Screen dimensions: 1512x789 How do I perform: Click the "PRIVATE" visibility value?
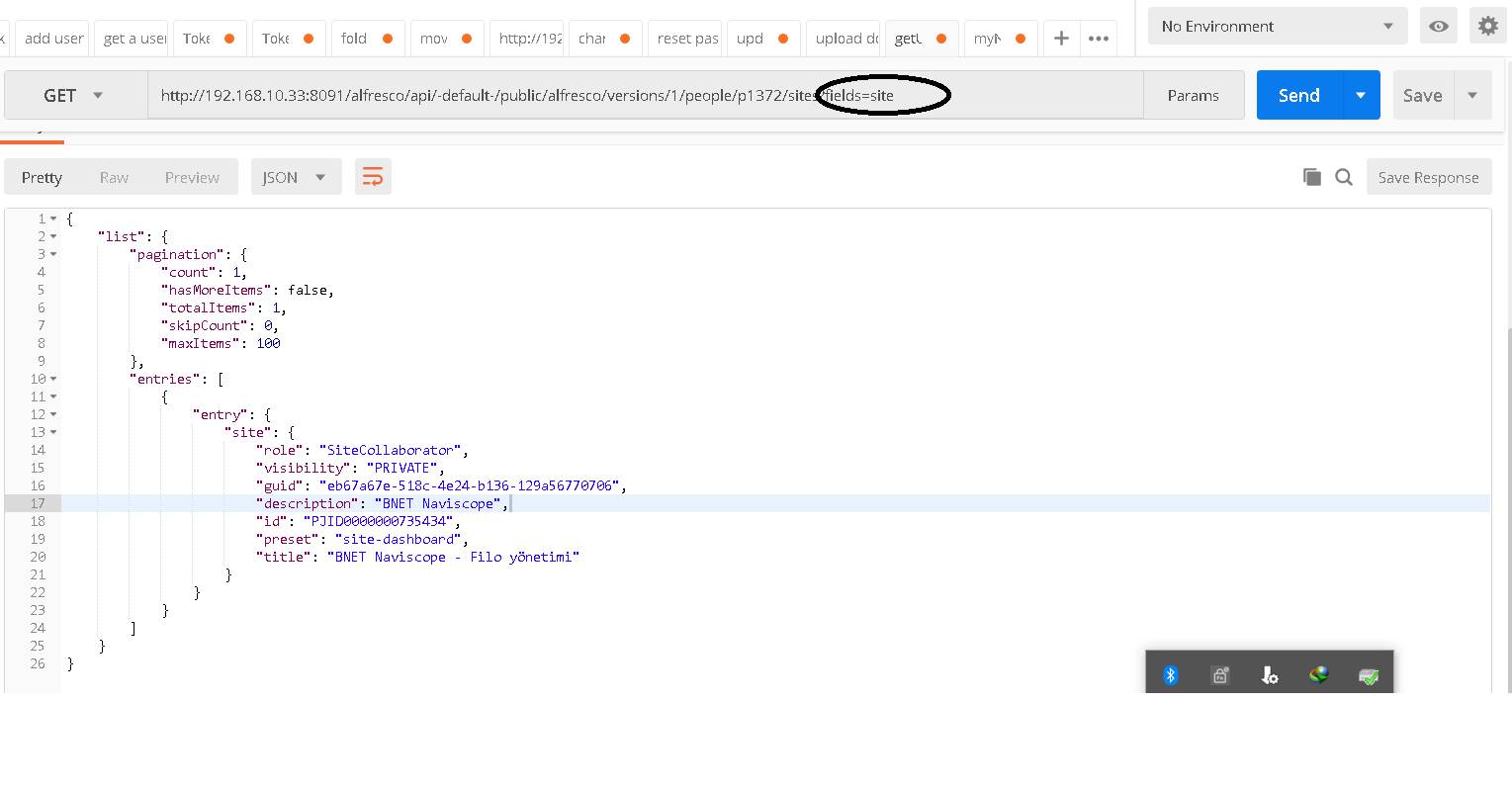[401, 468]
